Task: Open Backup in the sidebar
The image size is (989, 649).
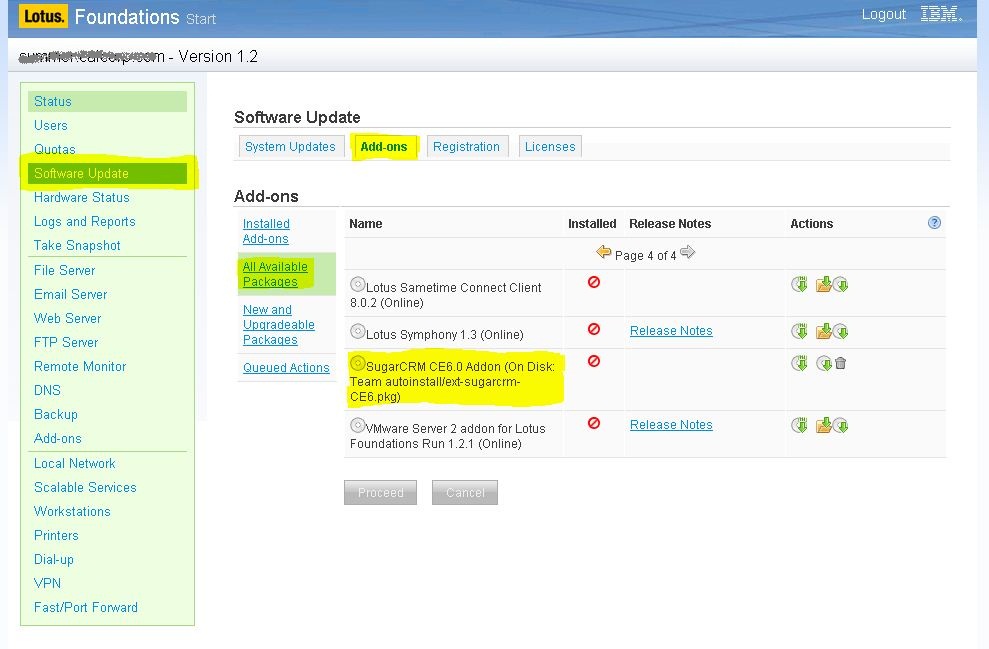Action: pos(56,414)
